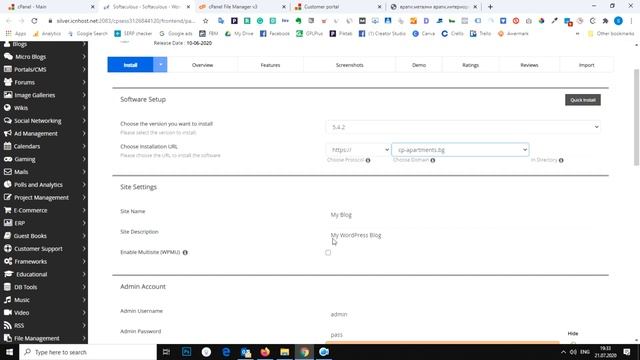The width and height of the screenshot is (640, 360).
Task: Open the DB Tools icon
Action: (x=7, y=287)
